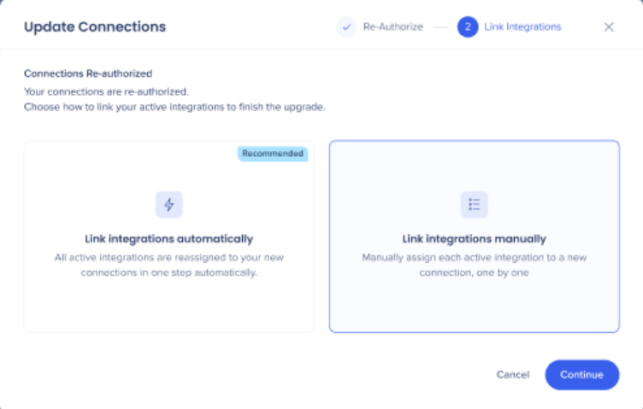Go to the Re-Authorize step
This screenshot has width=643, height=409.
click(393, 27)
